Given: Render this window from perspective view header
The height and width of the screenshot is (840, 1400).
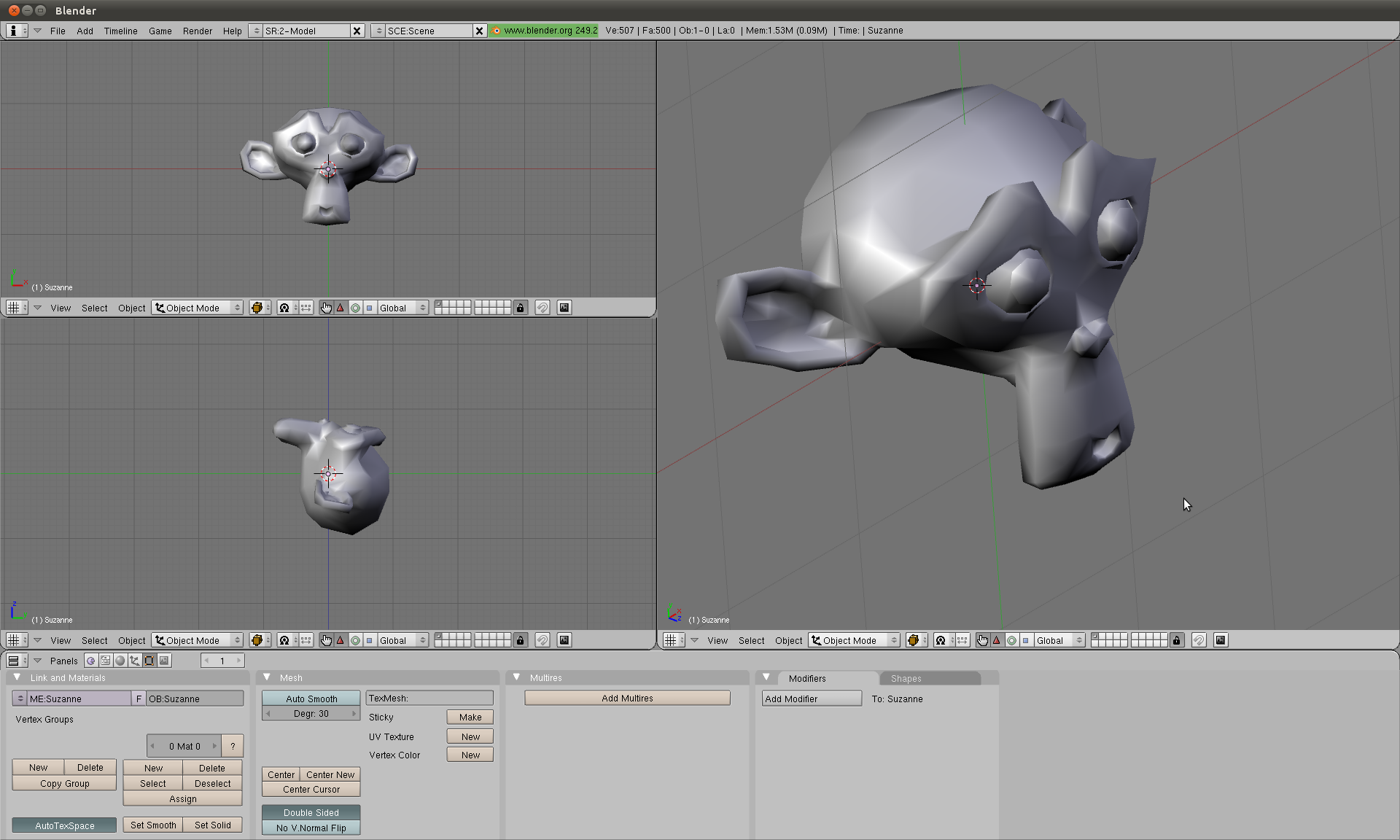Looking at the screenshot, I should (1221, 640).
